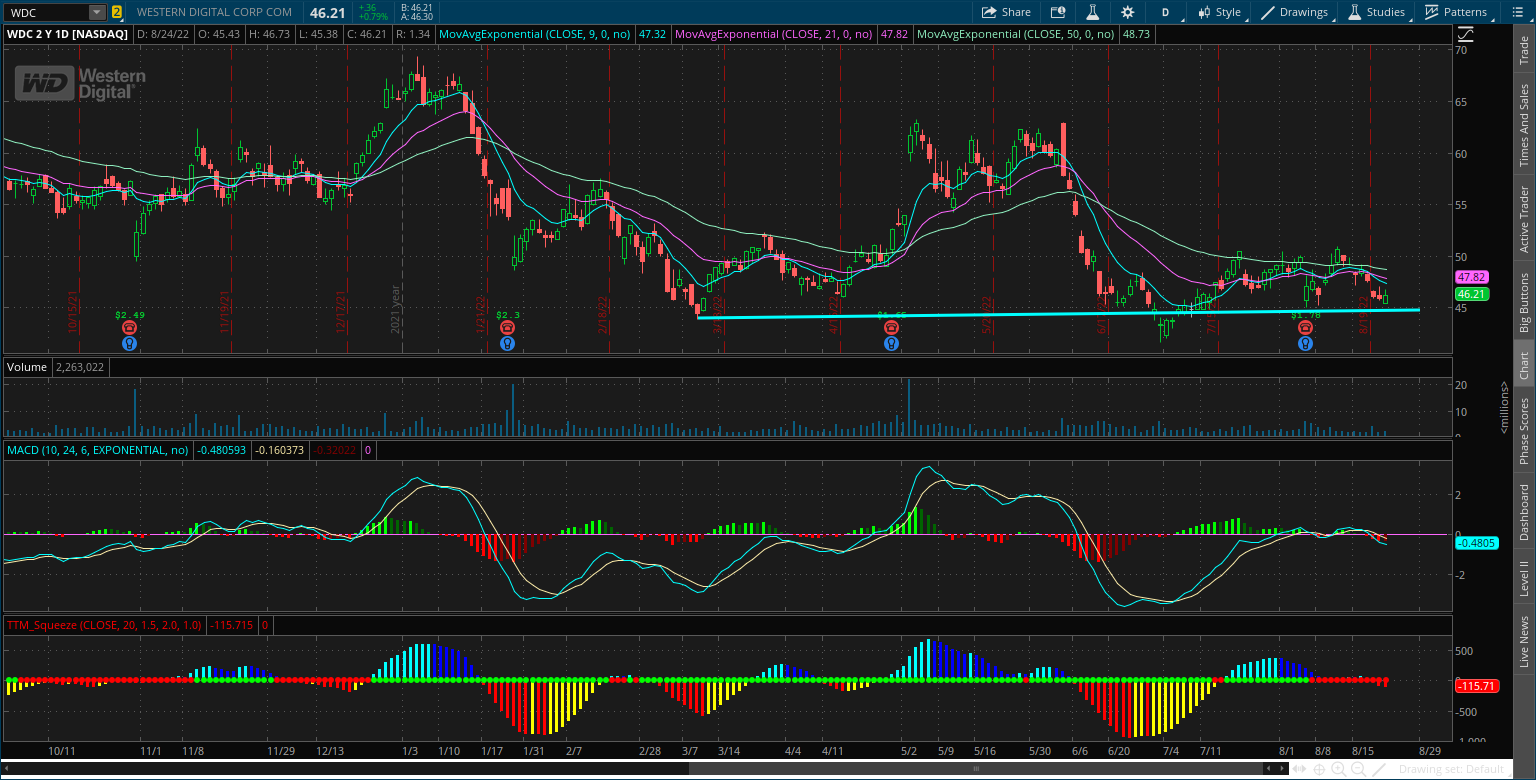1536x780 pixels.
Task: Switch to the Active Trader sidebar tab
Action: [1523, 218]
